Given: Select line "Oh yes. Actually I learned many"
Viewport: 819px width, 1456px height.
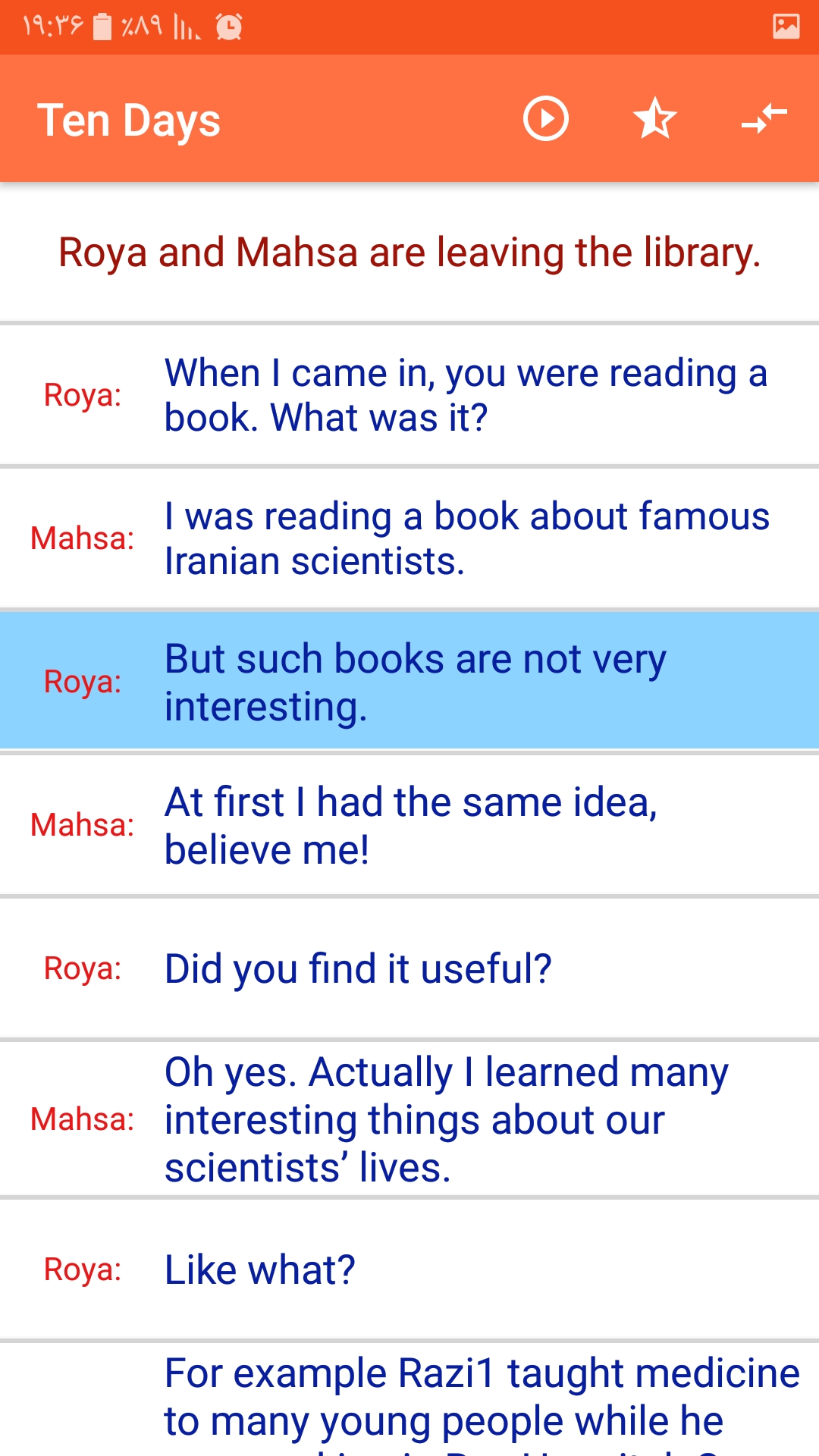Looking at the screenshot, I should [x=446, y=1119].
